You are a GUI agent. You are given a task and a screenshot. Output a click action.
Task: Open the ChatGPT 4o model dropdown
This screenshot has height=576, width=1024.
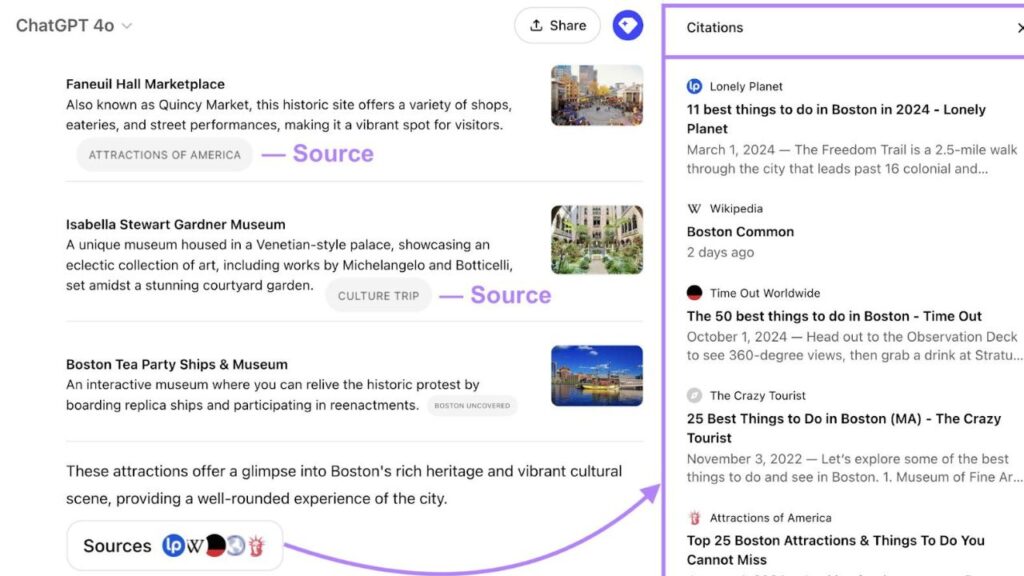(74, 25)
